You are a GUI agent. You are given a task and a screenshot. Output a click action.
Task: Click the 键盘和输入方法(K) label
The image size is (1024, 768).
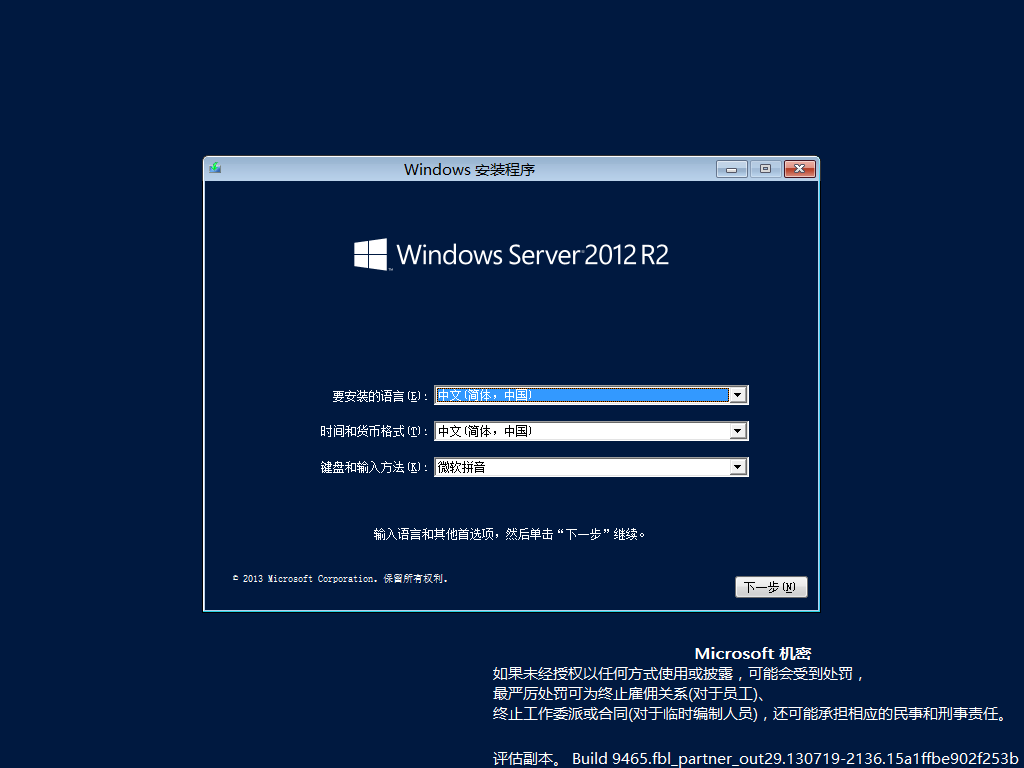click(x=374, y=468)
